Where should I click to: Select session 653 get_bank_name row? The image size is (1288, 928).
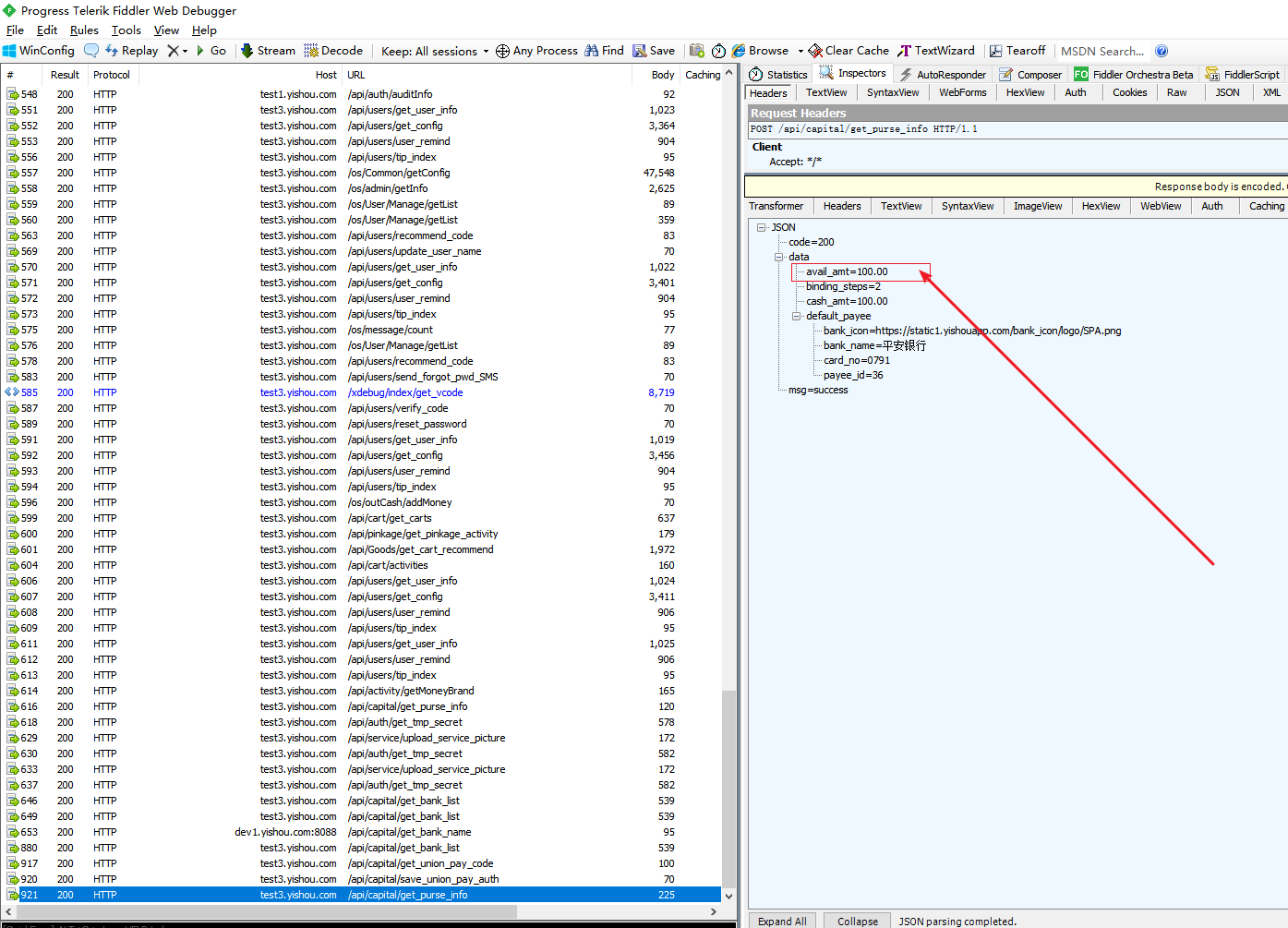tap(362, 832)
